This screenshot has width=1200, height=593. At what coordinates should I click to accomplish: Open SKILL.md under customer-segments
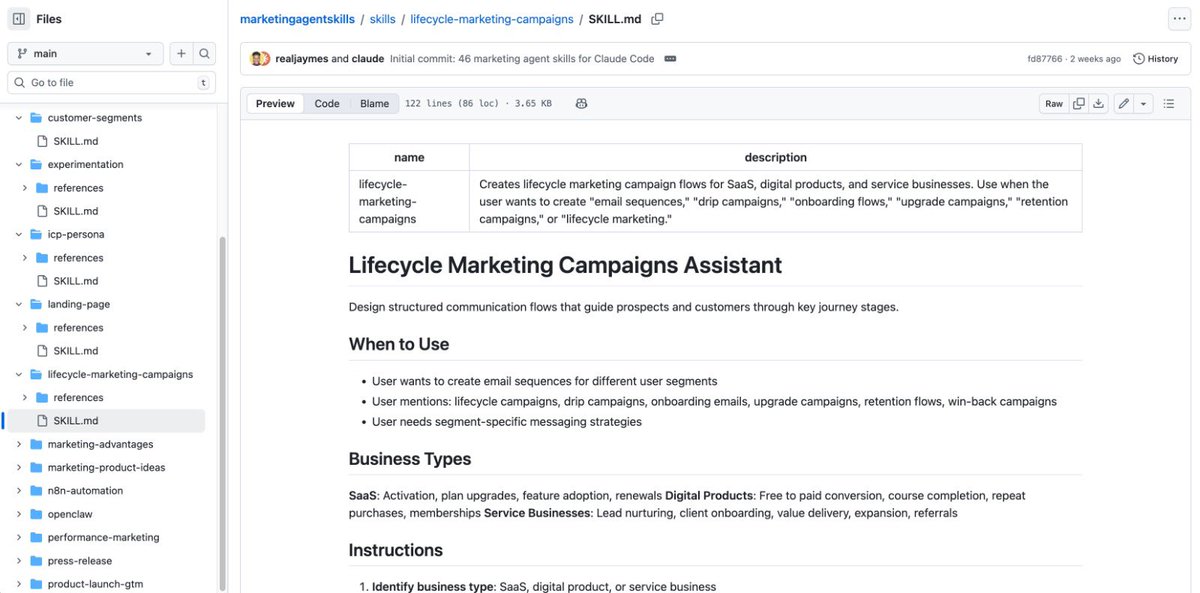click(x=76, y=141)
